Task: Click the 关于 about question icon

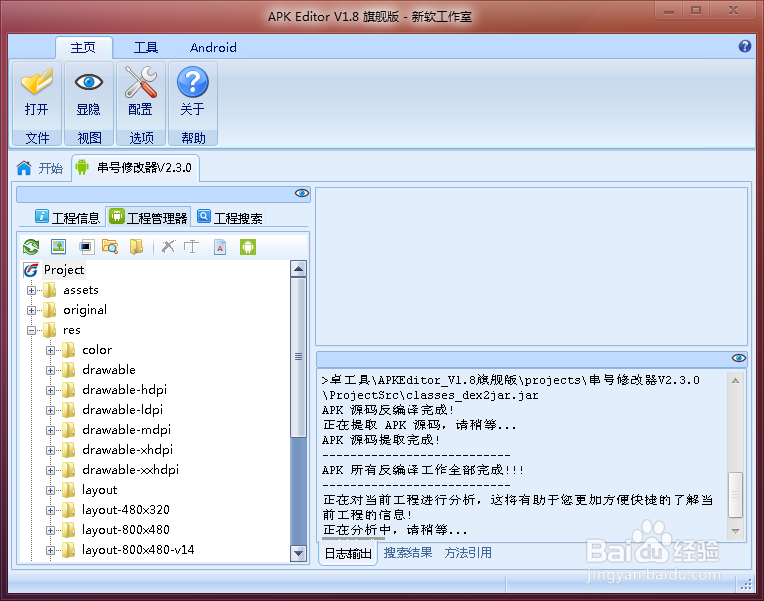Action: [192, 82]
